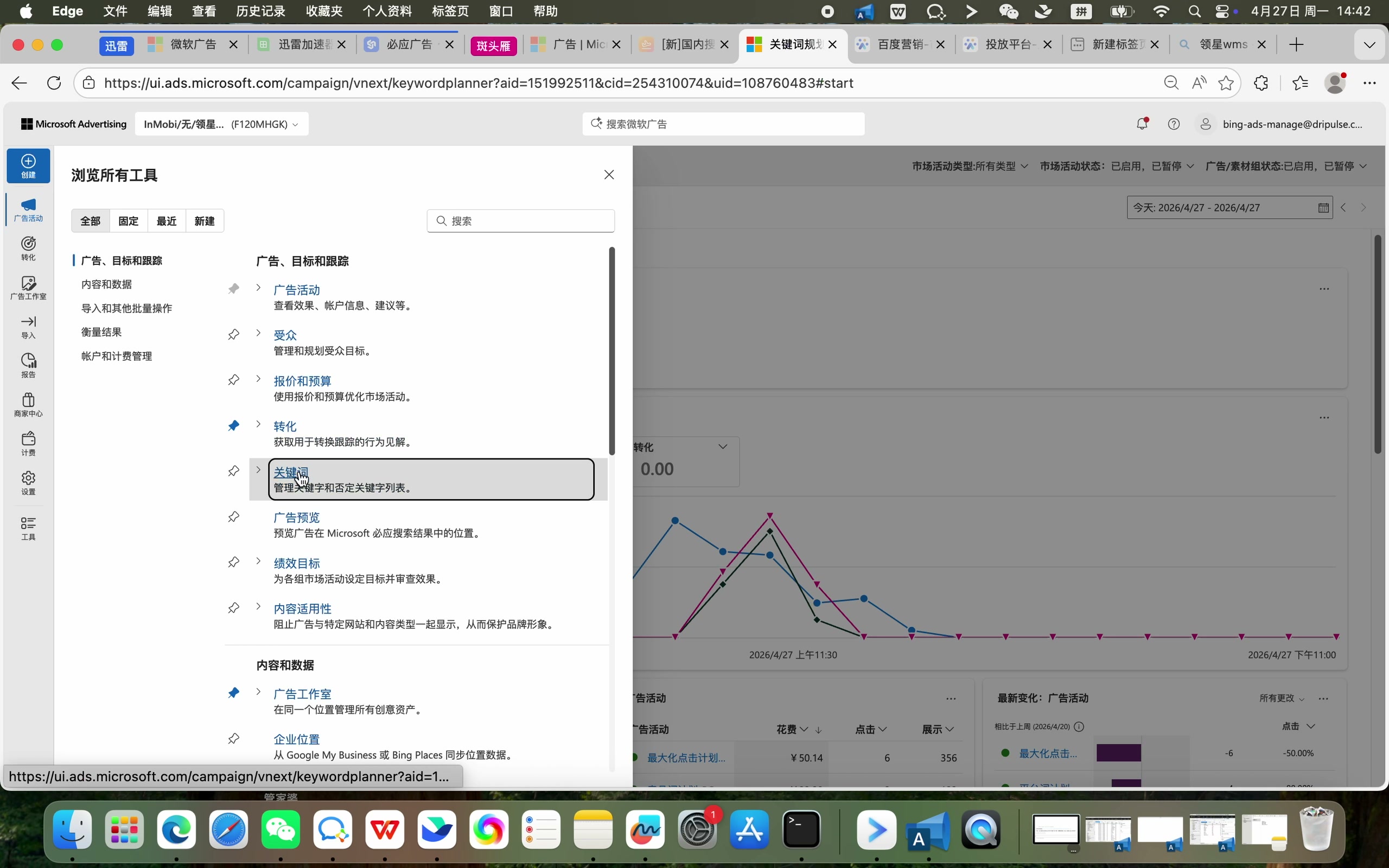Open a new browser tab
The height and width of the screenshot is (868, 1389).
pyautogui.click(x=1296, y=44)
